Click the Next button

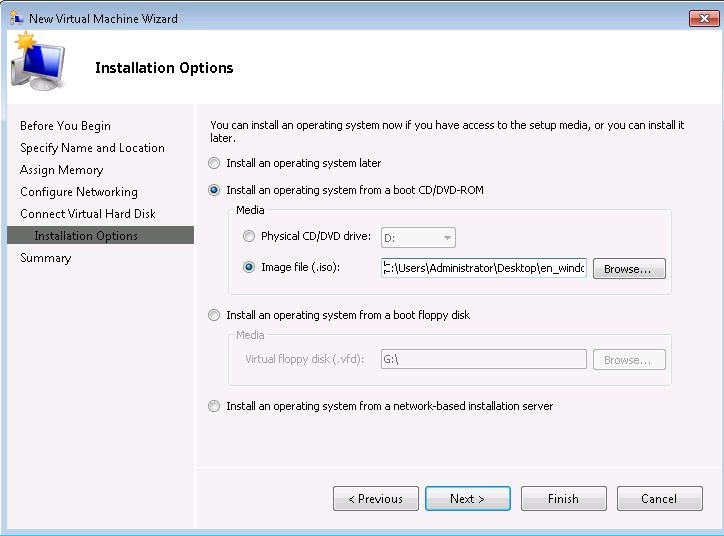(467, 499)
